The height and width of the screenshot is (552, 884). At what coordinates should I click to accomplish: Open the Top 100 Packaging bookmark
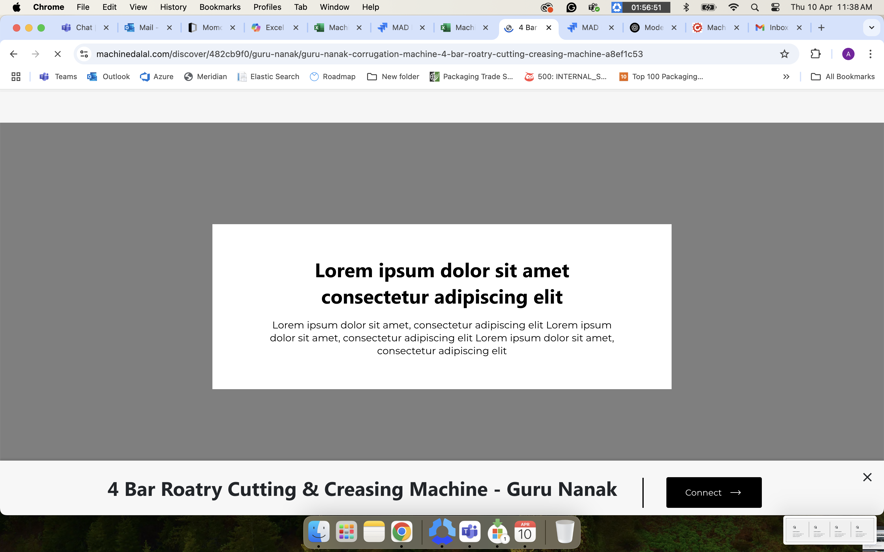point(661,77)
